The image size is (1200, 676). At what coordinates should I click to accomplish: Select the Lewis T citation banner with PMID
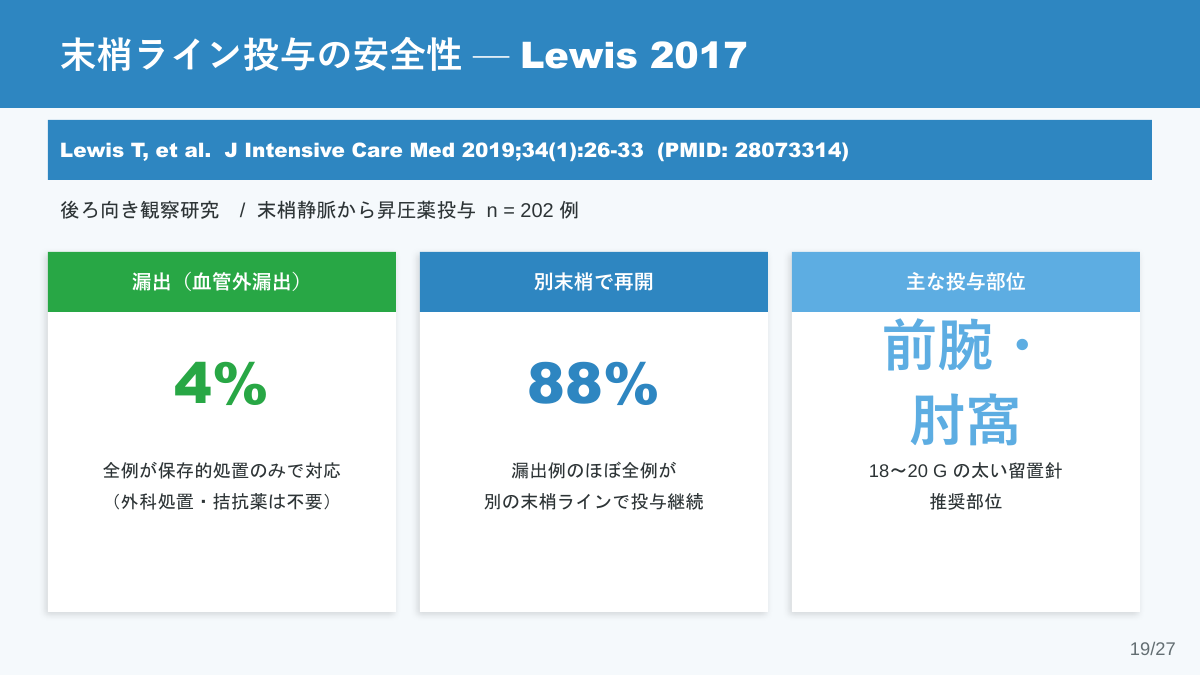tap(600, 150)
